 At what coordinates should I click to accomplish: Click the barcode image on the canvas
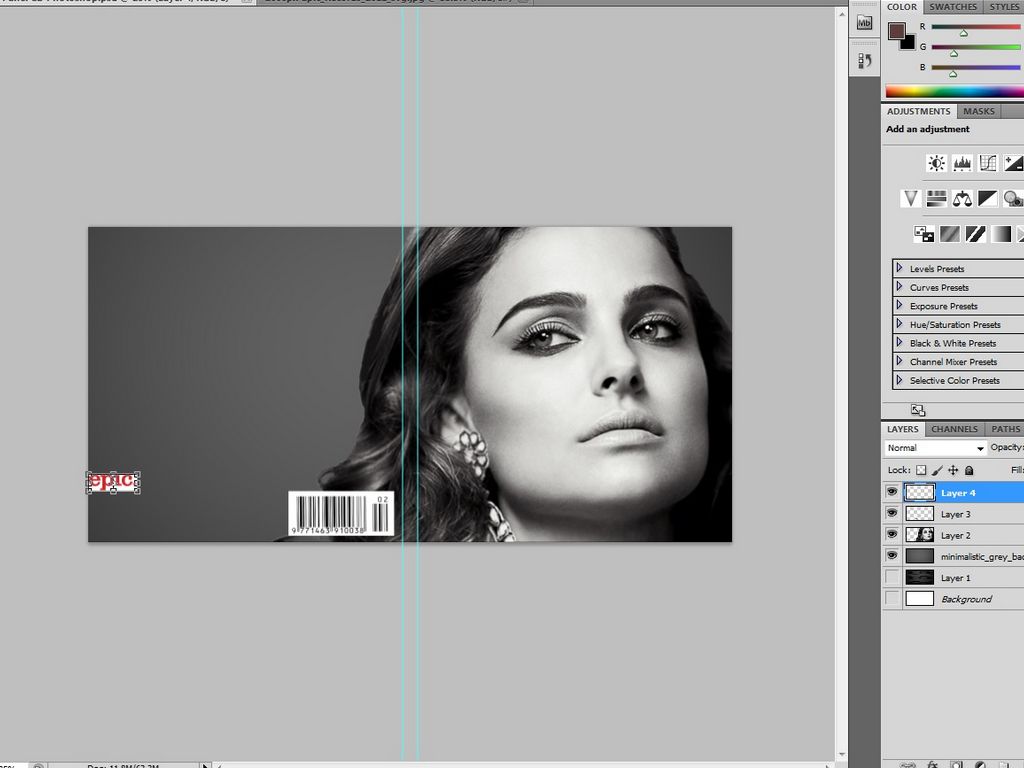pyautogui.click(x=341, y=513)
